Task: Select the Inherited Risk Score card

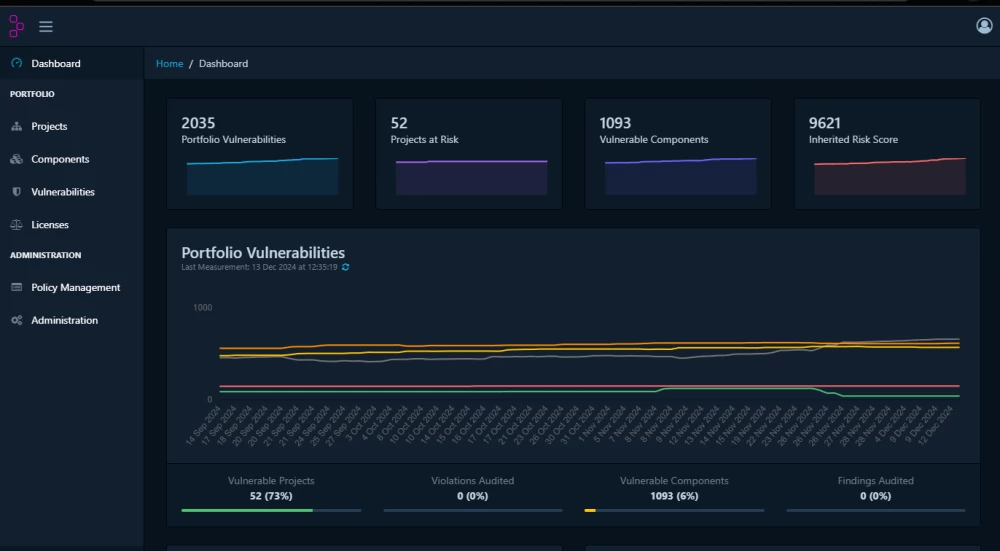Action: click(x=887, y=153)
